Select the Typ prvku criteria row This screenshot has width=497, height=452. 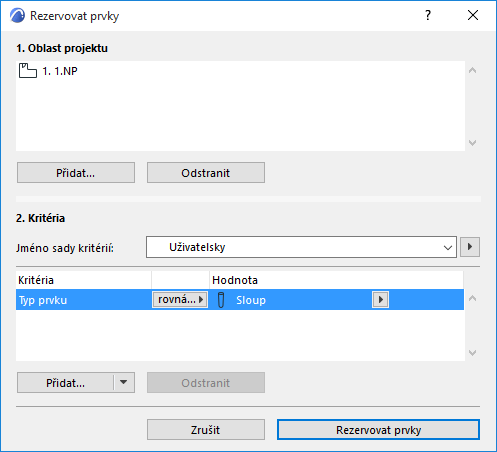[x=240, y=300]
